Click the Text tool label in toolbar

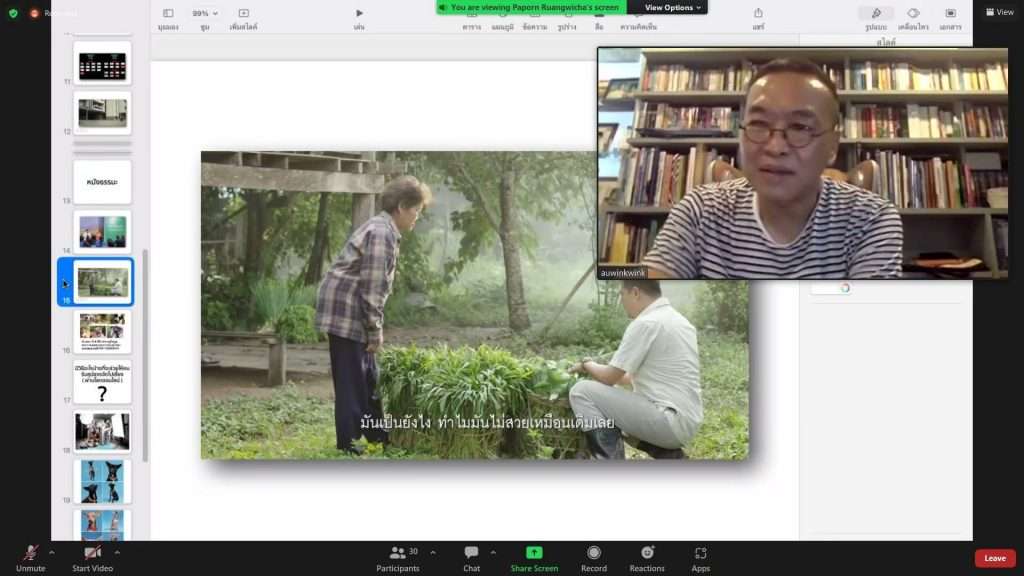point(535,27)
